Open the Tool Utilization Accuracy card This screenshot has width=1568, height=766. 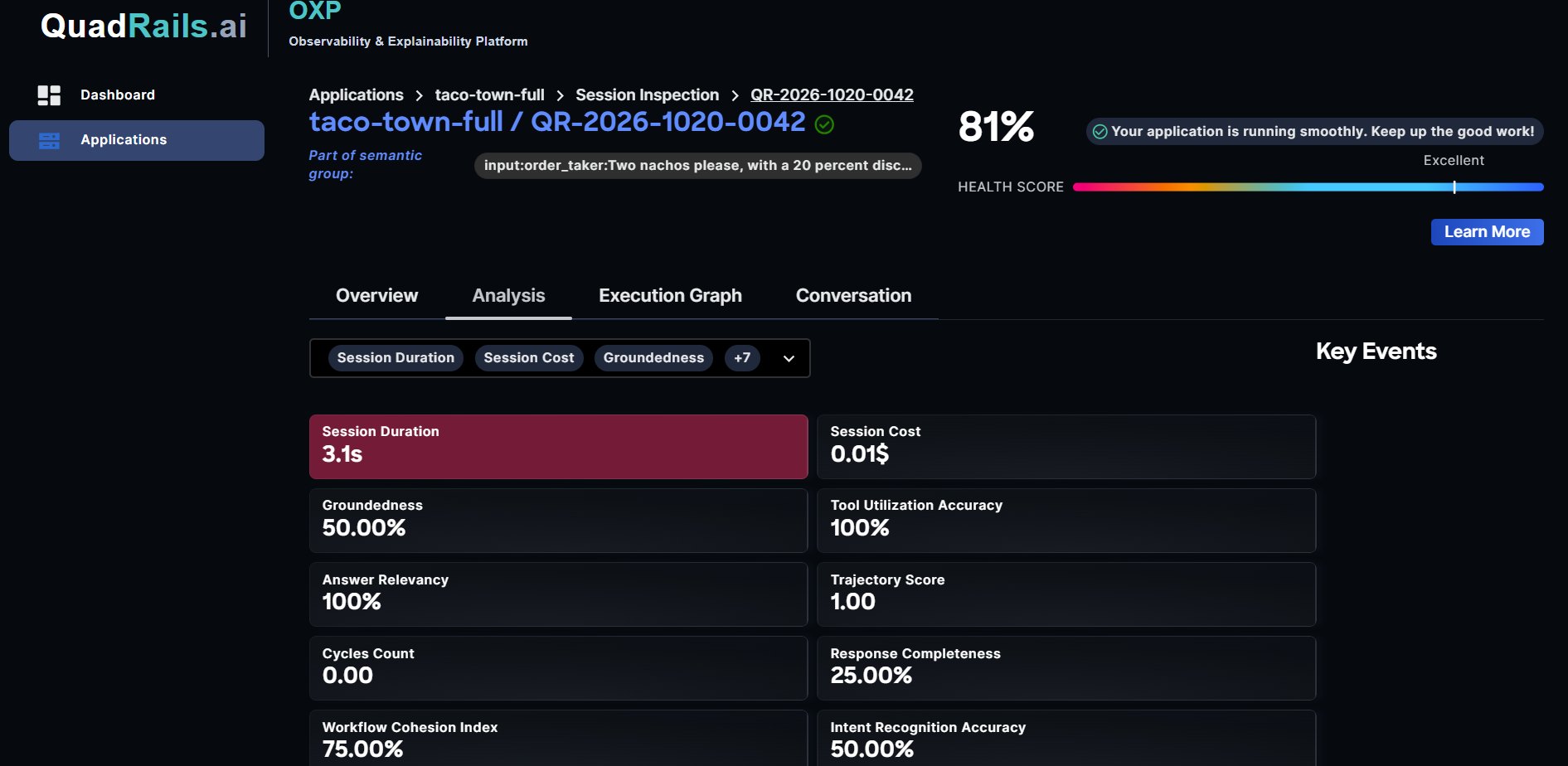coord(1066,521)
